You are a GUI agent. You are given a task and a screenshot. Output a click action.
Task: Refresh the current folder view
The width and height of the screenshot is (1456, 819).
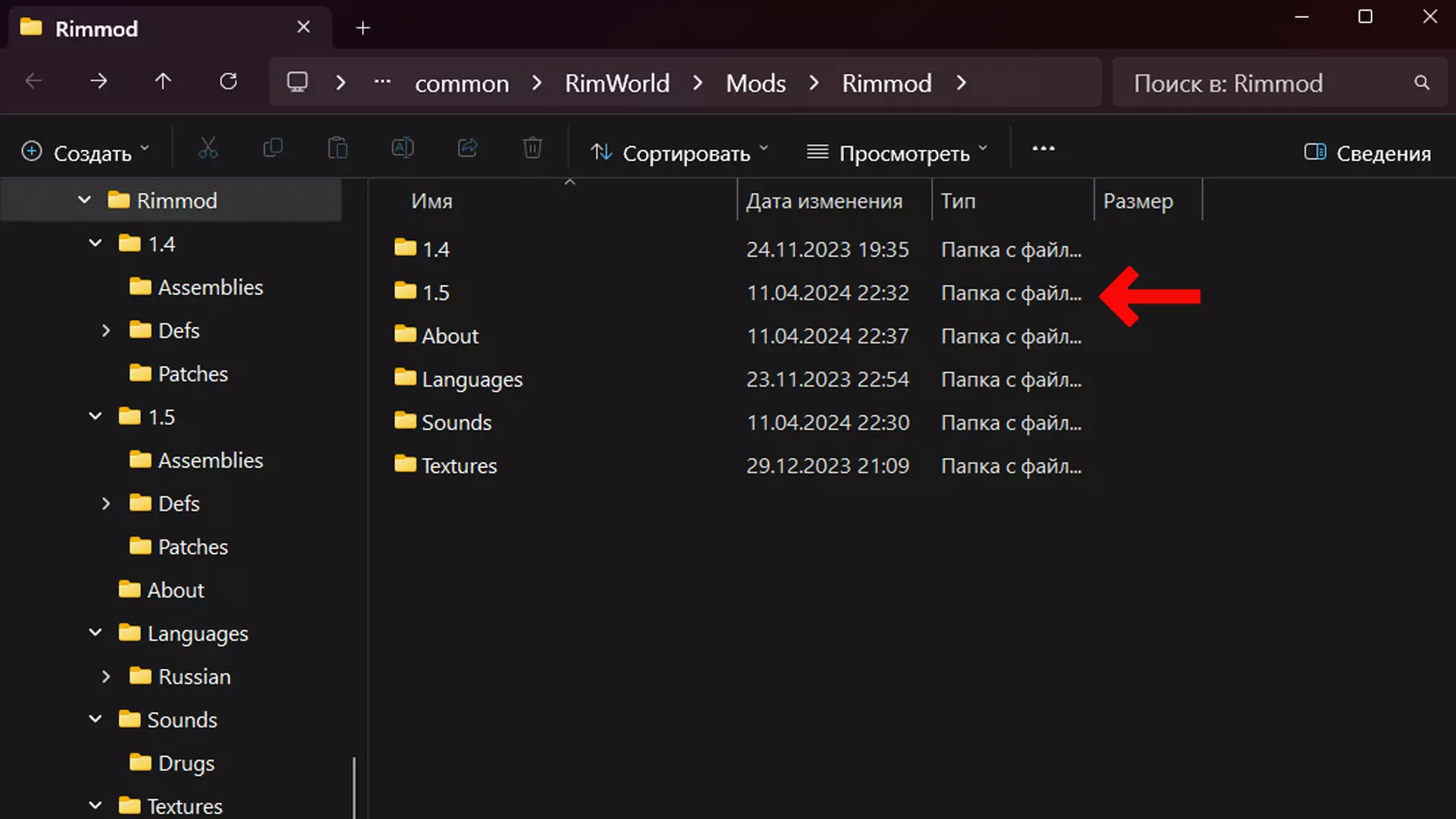(228, 82)
